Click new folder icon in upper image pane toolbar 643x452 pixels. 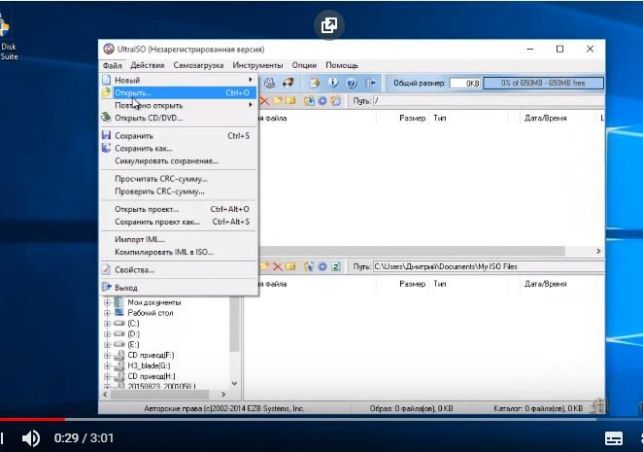pos(278,101)
